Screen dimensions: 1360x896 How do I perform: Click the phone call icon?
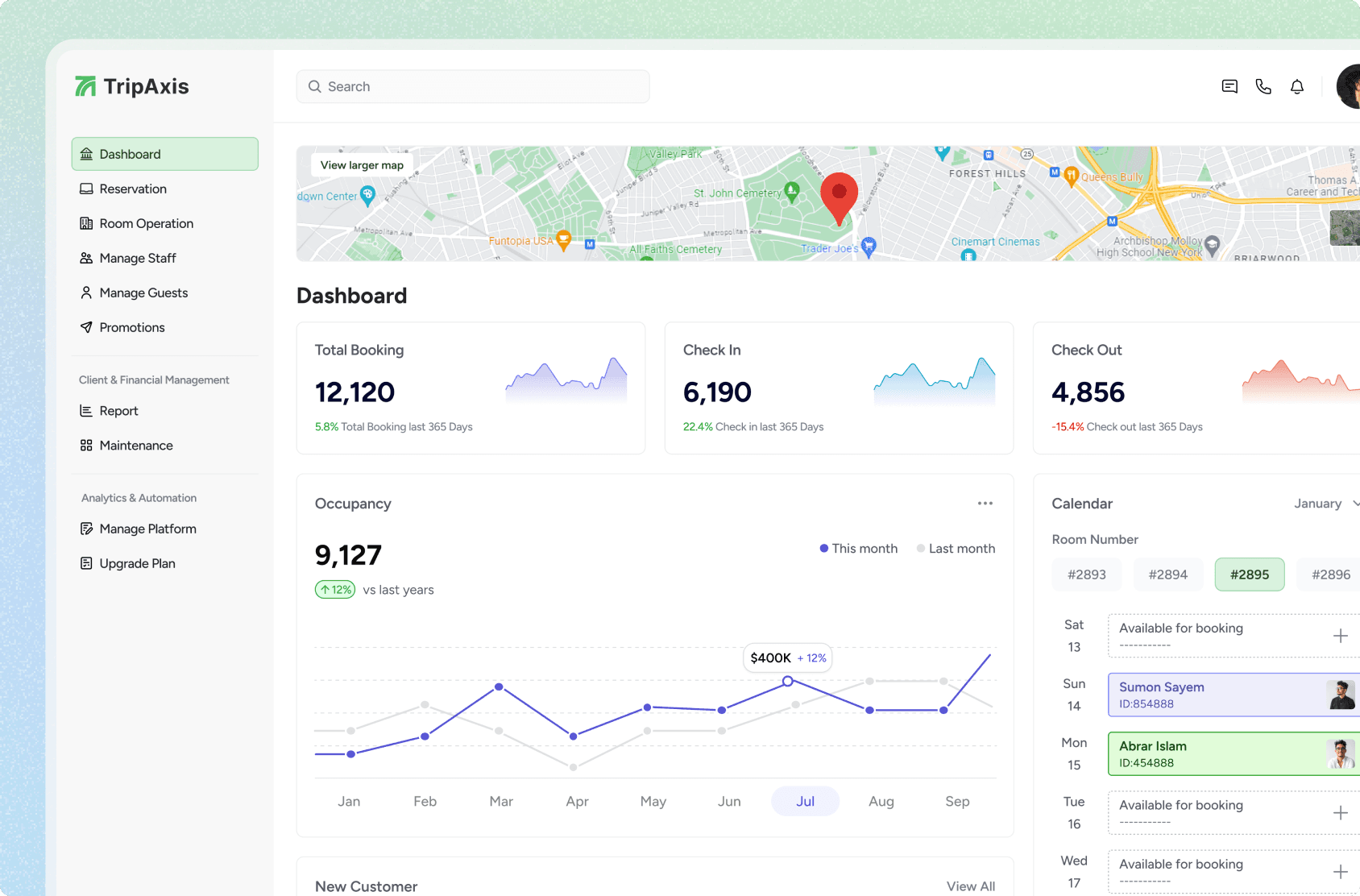point(1263,86)
